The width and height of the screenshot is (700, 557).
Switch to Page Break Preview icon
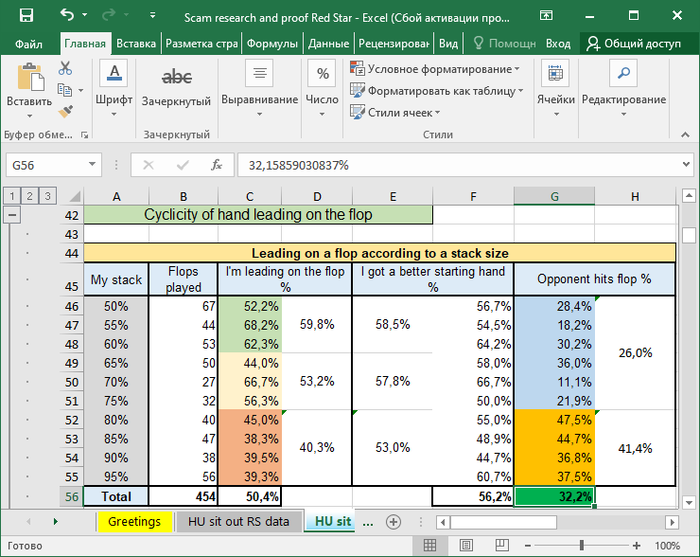coord(502,545)
